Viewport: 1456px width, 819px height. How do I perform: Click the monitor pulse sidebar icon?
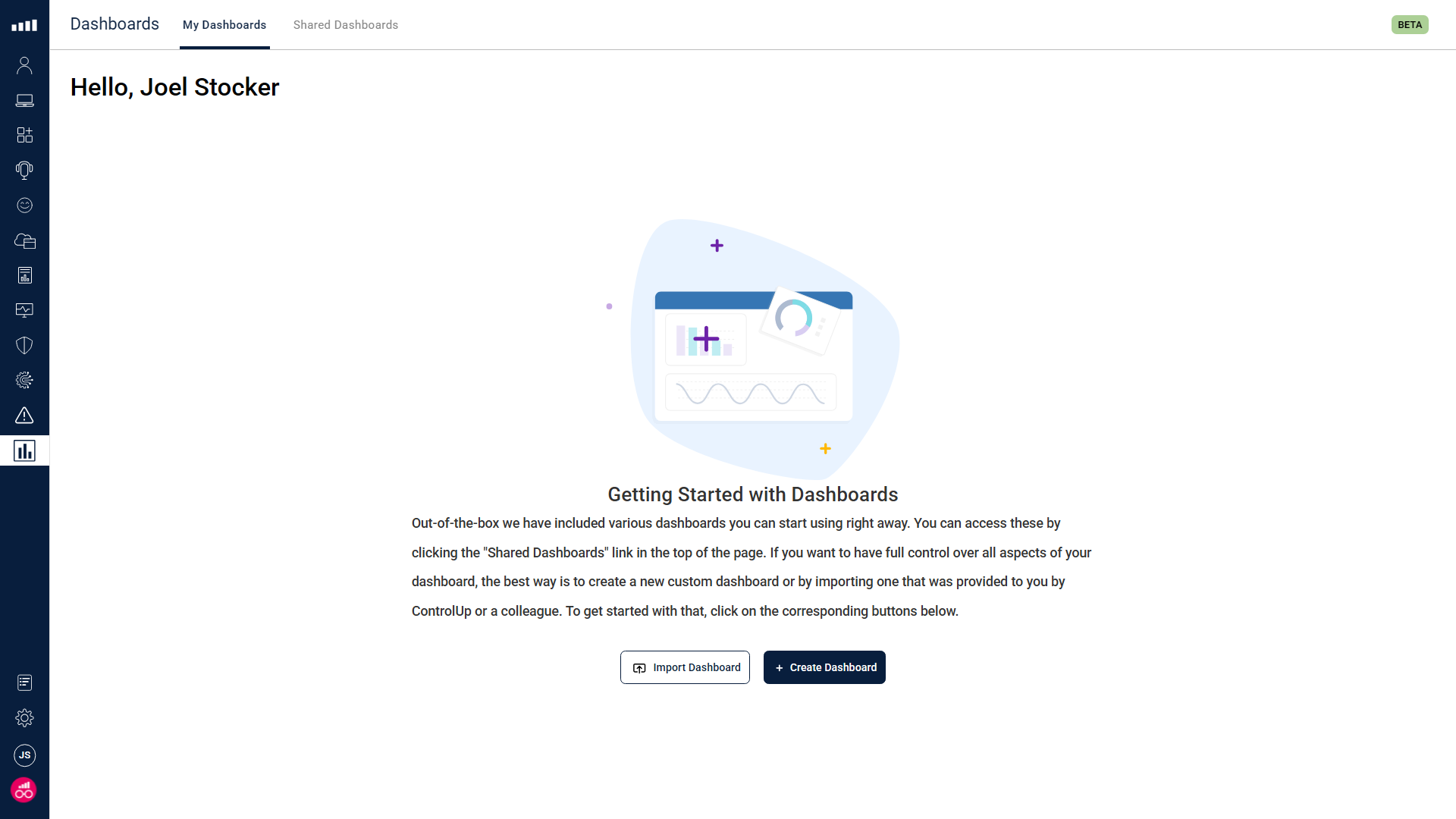[24, 310]
